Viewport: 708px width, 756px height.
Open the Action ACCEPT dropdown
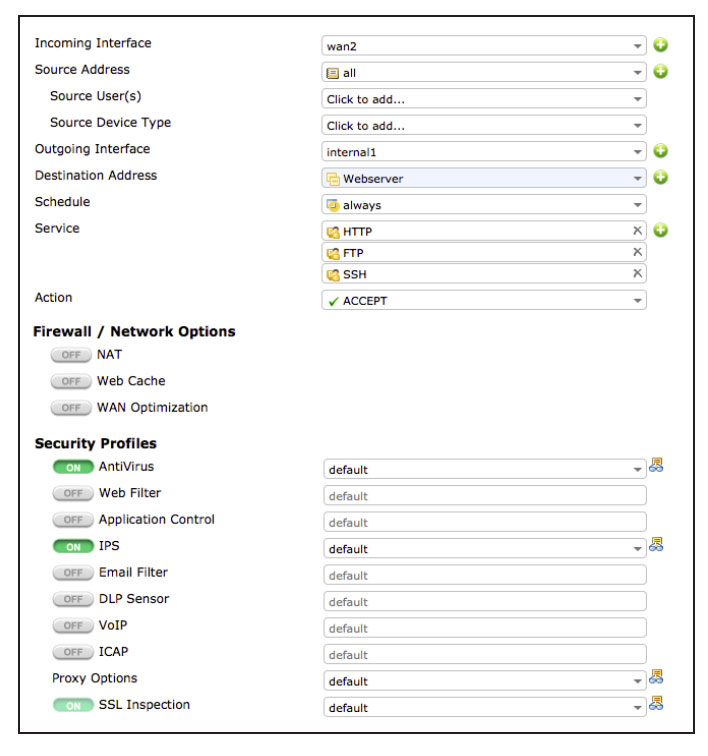[484, 300]
